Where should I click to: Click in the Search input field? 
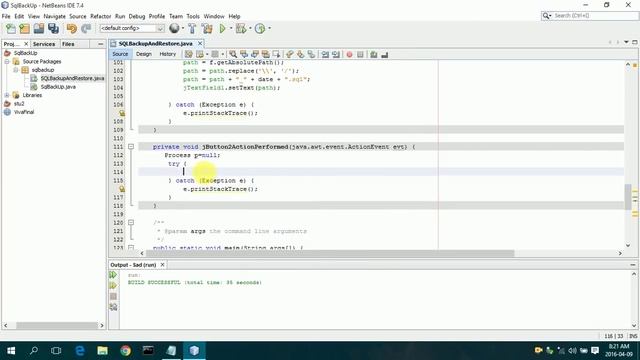point(594,16)
